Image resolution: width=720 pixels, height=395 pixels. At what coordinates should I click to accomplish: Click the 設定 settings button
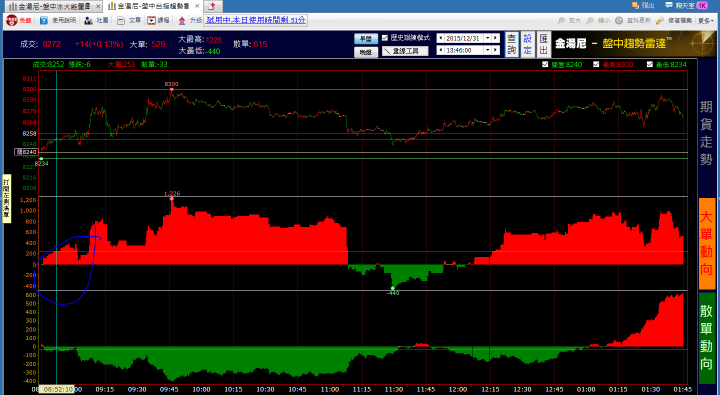(528, 45)
